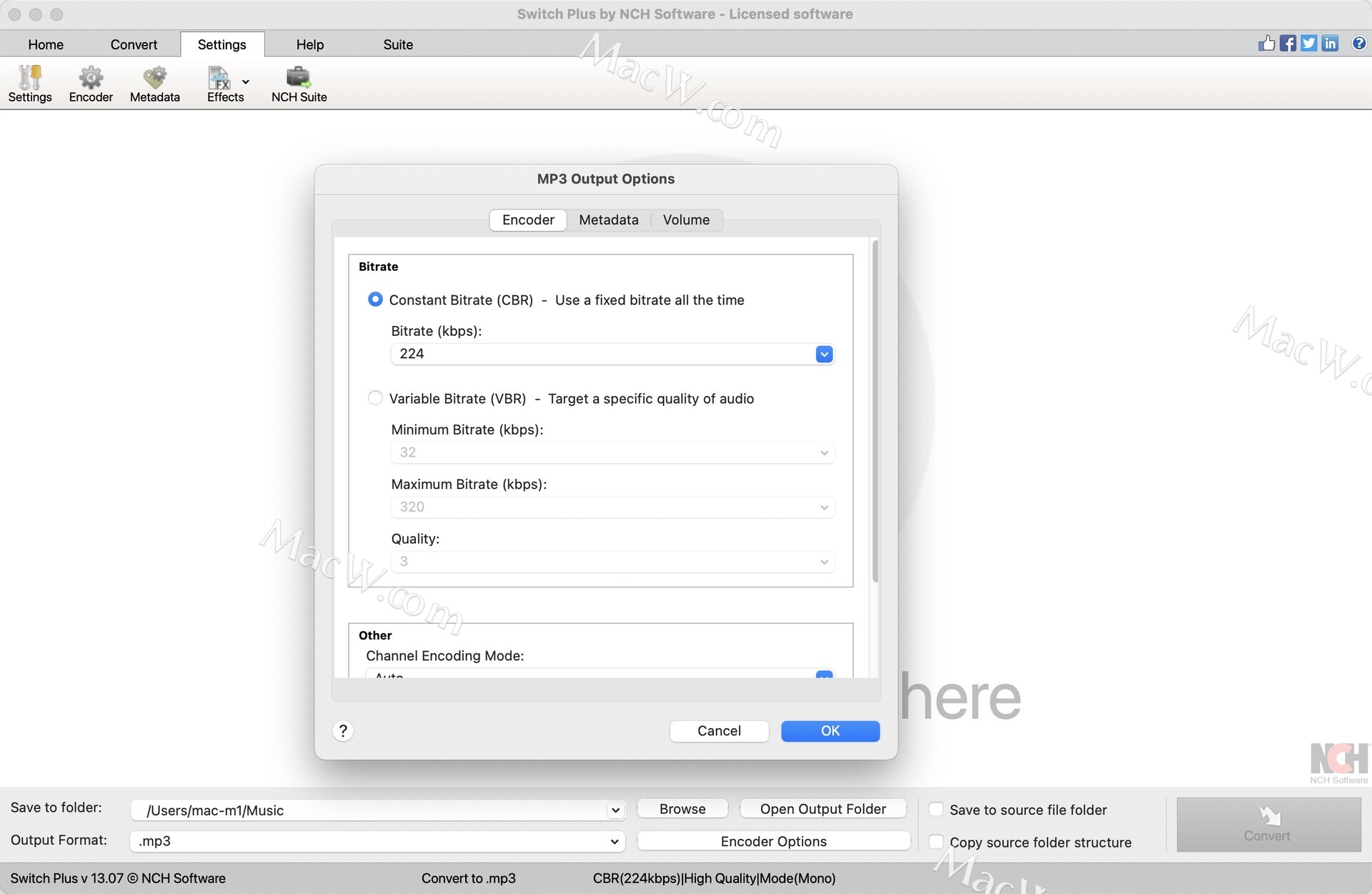Open the Save to folder path dropdown

pos(614,810)
